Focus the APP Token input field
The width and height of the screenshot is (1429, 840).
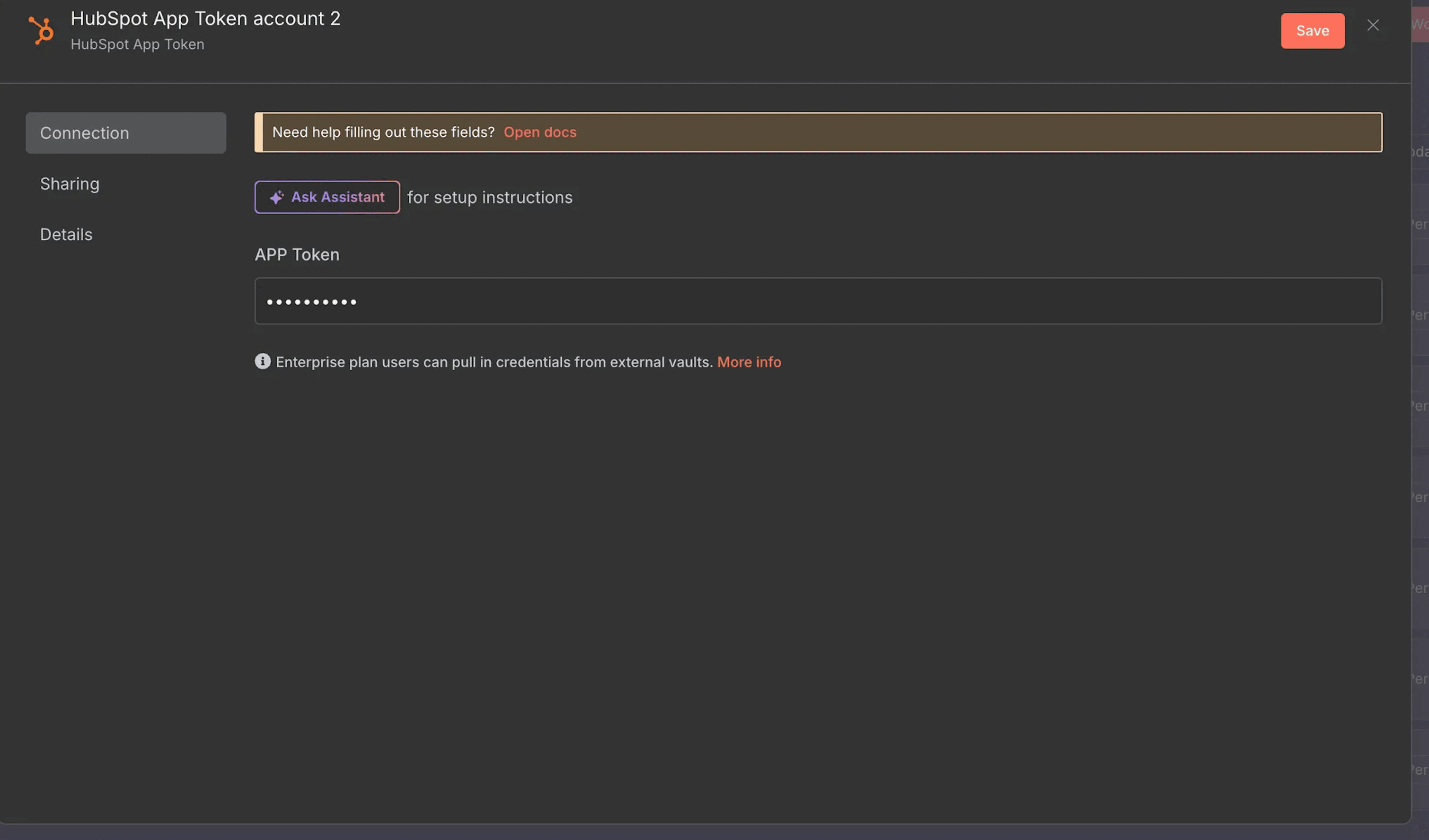pos(818,301)
